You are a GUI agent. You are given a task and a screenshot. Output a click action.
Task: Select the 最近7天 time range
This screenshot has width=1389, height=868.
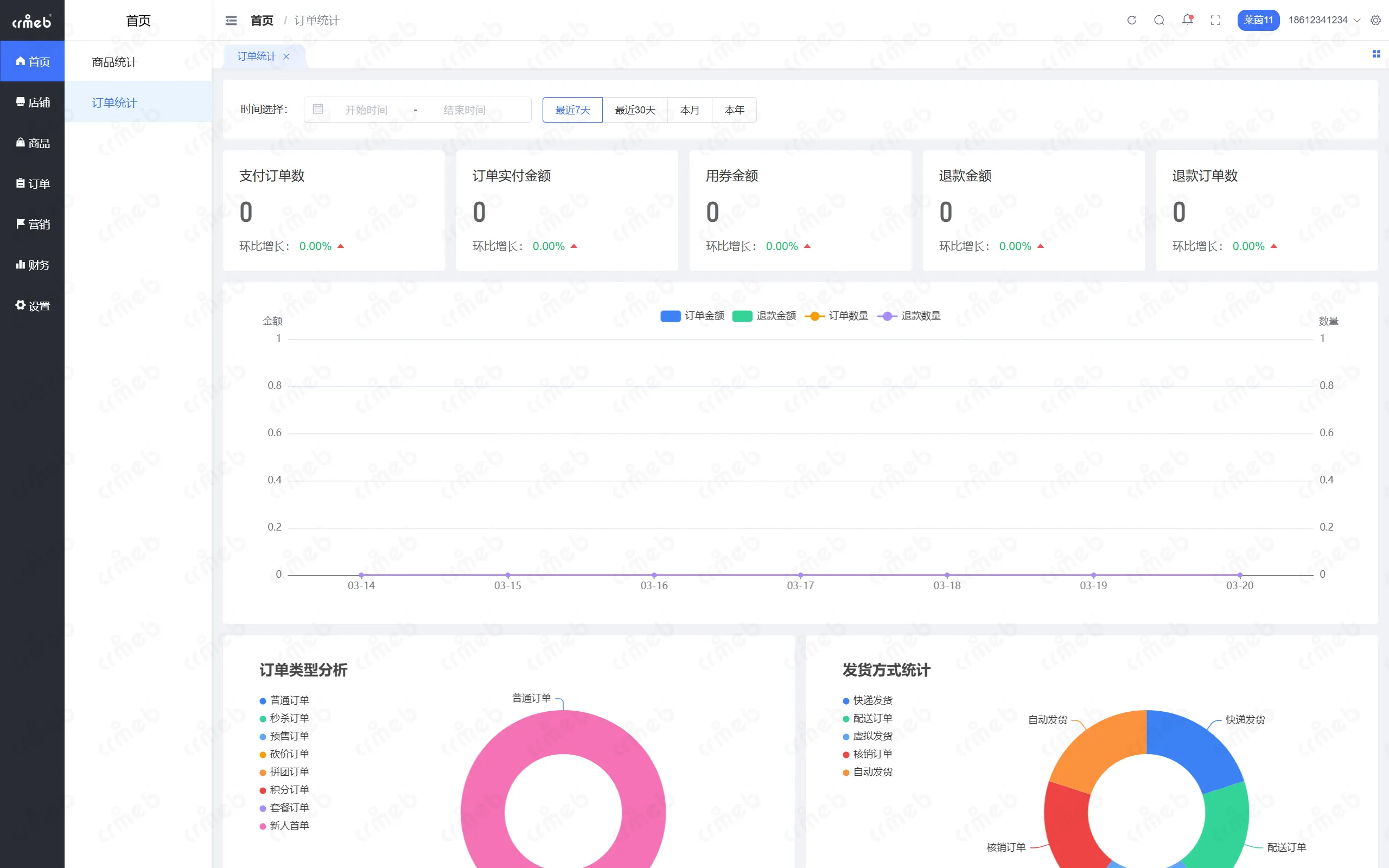coord(572,110)
